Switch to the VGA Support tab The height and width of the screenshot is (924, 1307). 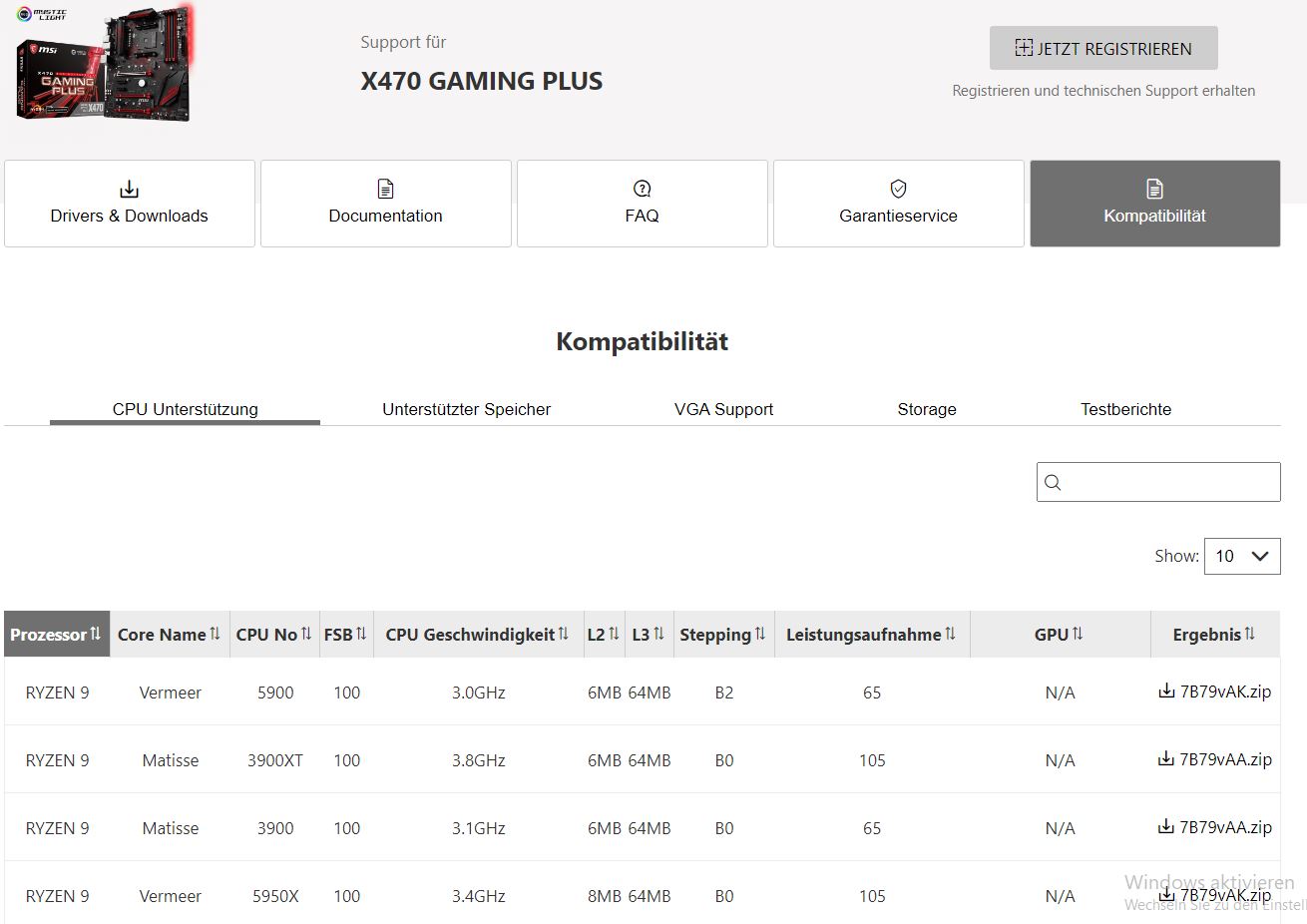tap(723, 409)
